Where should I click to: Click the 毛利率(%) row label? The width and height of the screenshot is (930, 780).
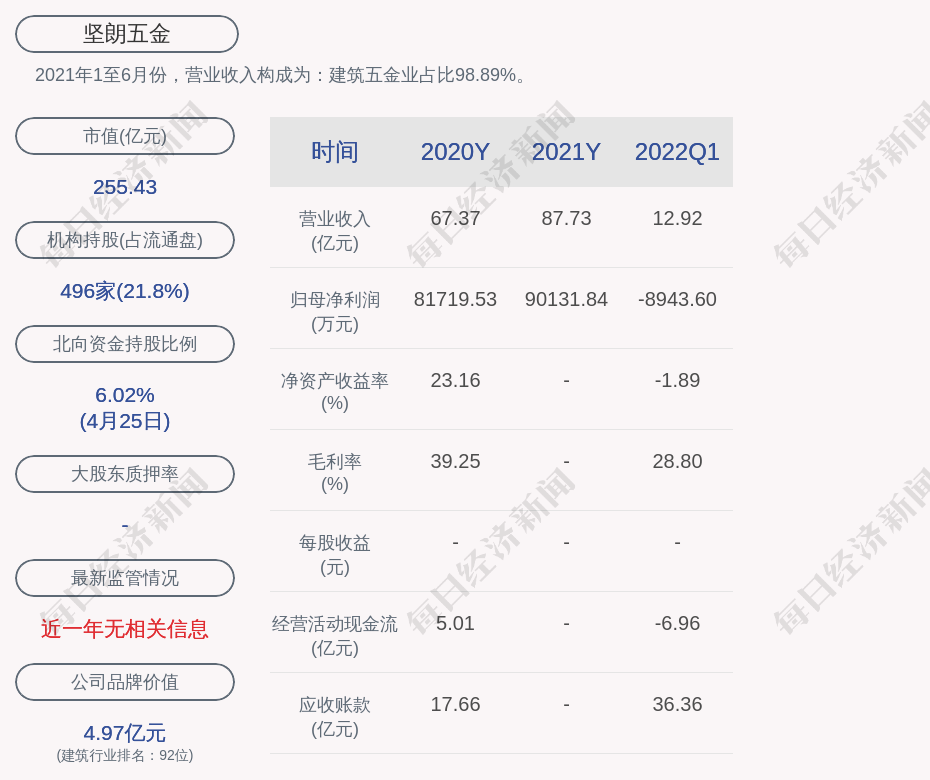point(335,473)
